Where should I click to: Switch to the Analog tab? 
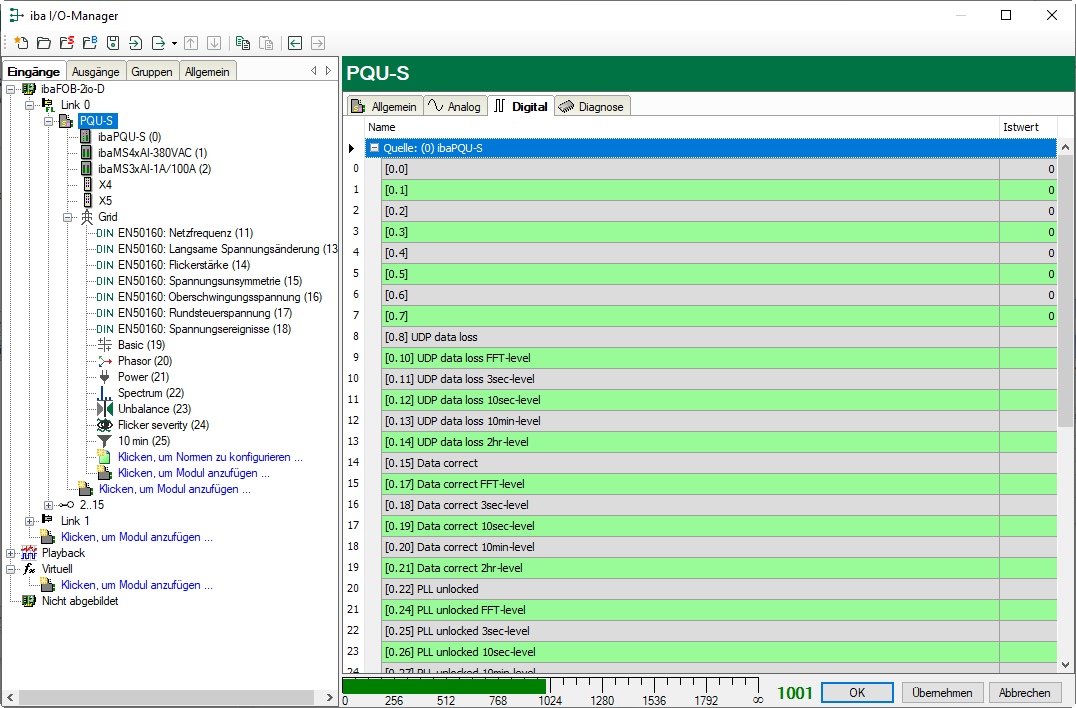(x=454, y=106)
